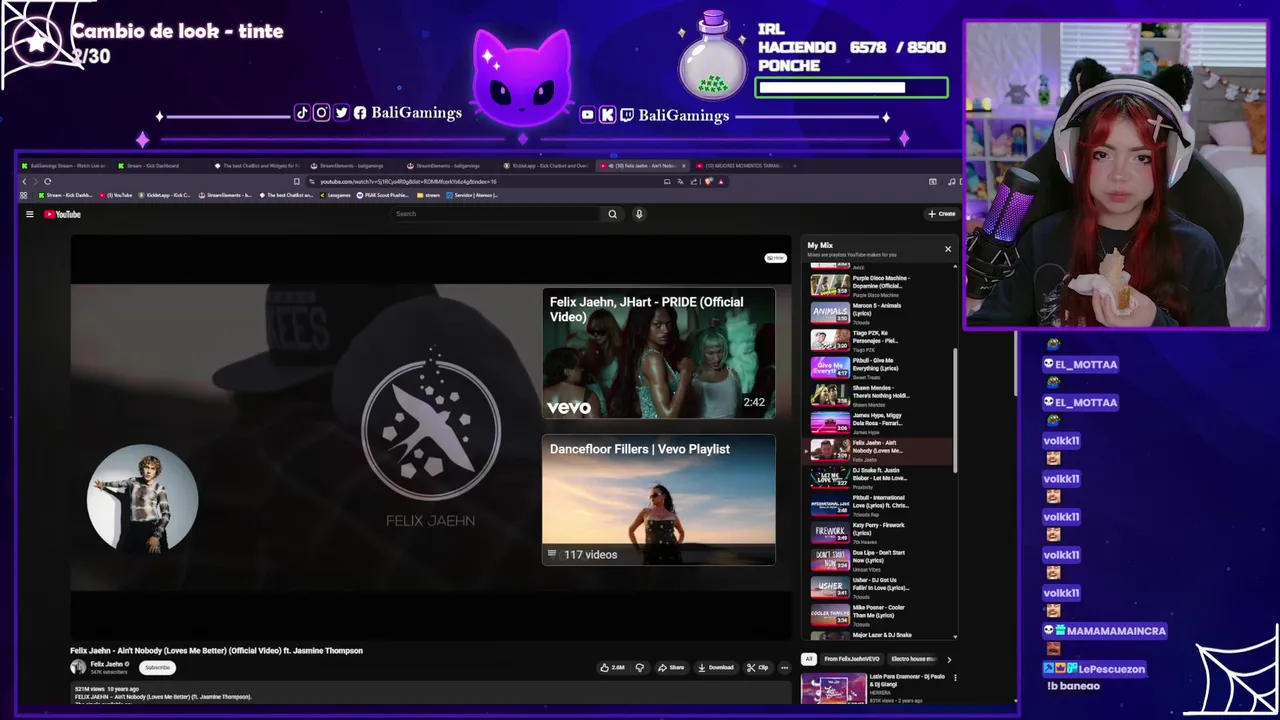Open the Brave shields lion icon
The height and width of the screenshot is (720, 1280).
tap(708, 182)
